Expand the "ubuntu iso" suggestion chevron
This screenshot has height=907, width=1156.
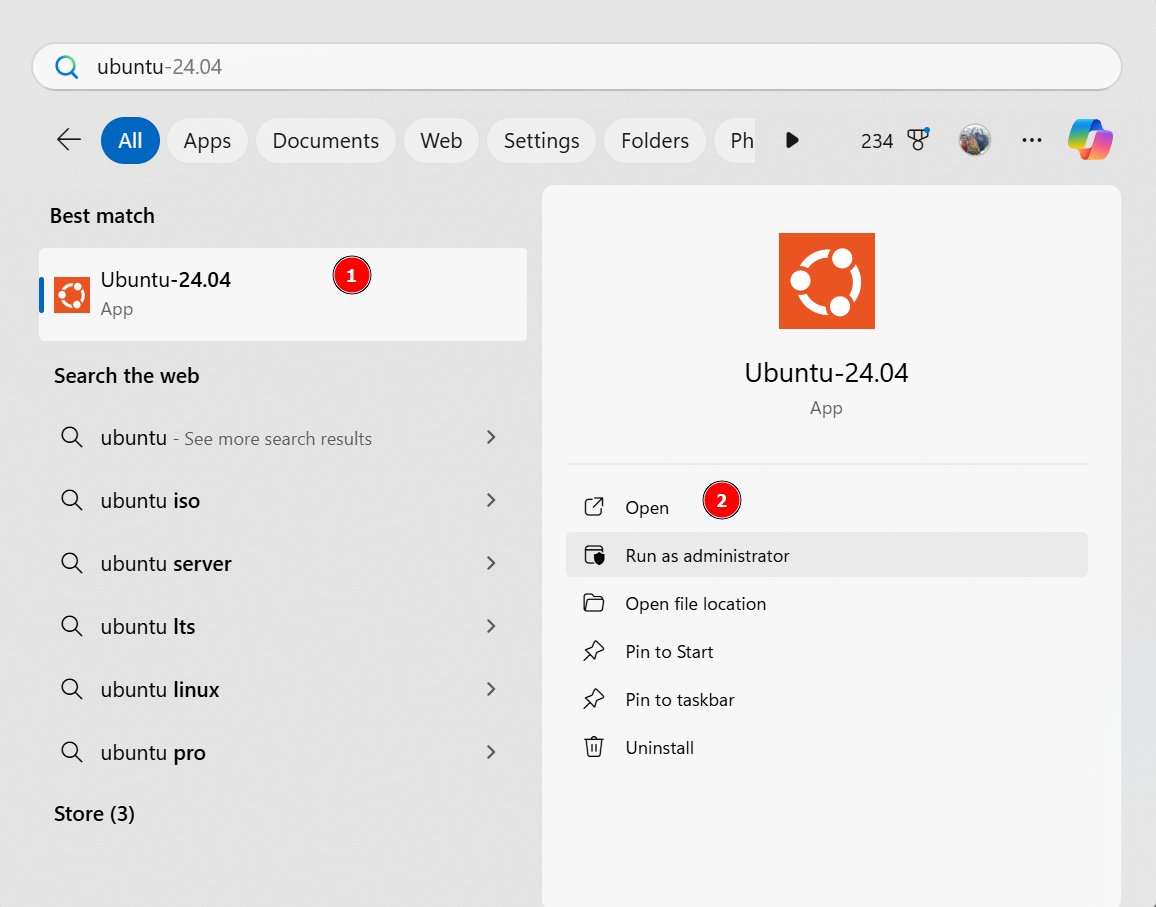tap(491, 500)
